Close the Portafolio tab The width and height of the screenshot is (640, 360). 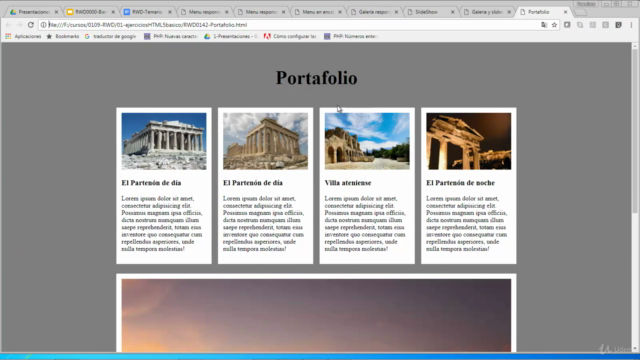coord(565,12)
